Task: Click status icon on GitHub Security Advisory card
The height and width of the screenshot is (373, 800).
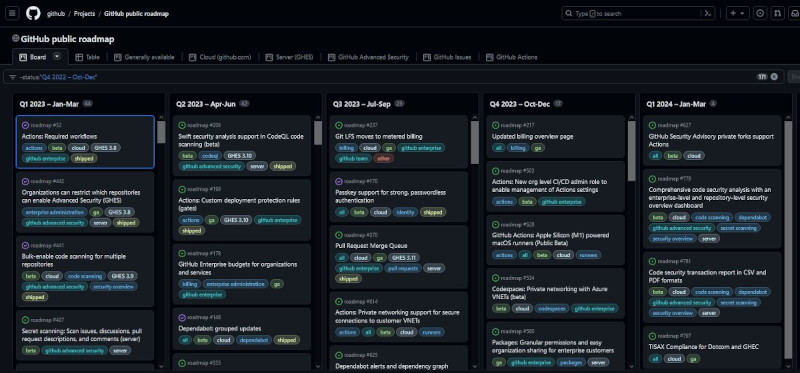Action: pos(652,125)
